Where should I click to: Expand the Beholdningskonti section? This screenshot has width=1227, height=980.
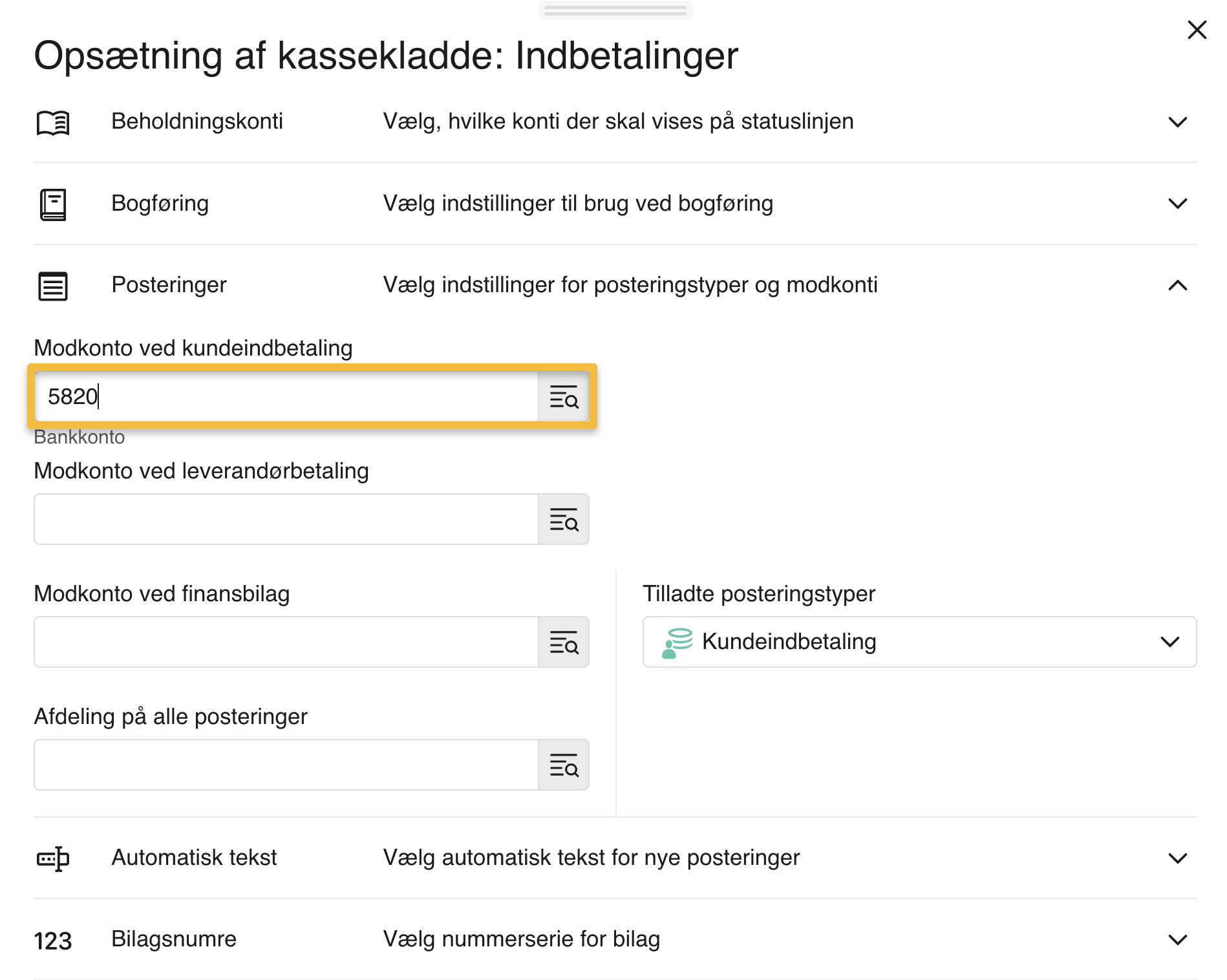tap(1178, 121)
